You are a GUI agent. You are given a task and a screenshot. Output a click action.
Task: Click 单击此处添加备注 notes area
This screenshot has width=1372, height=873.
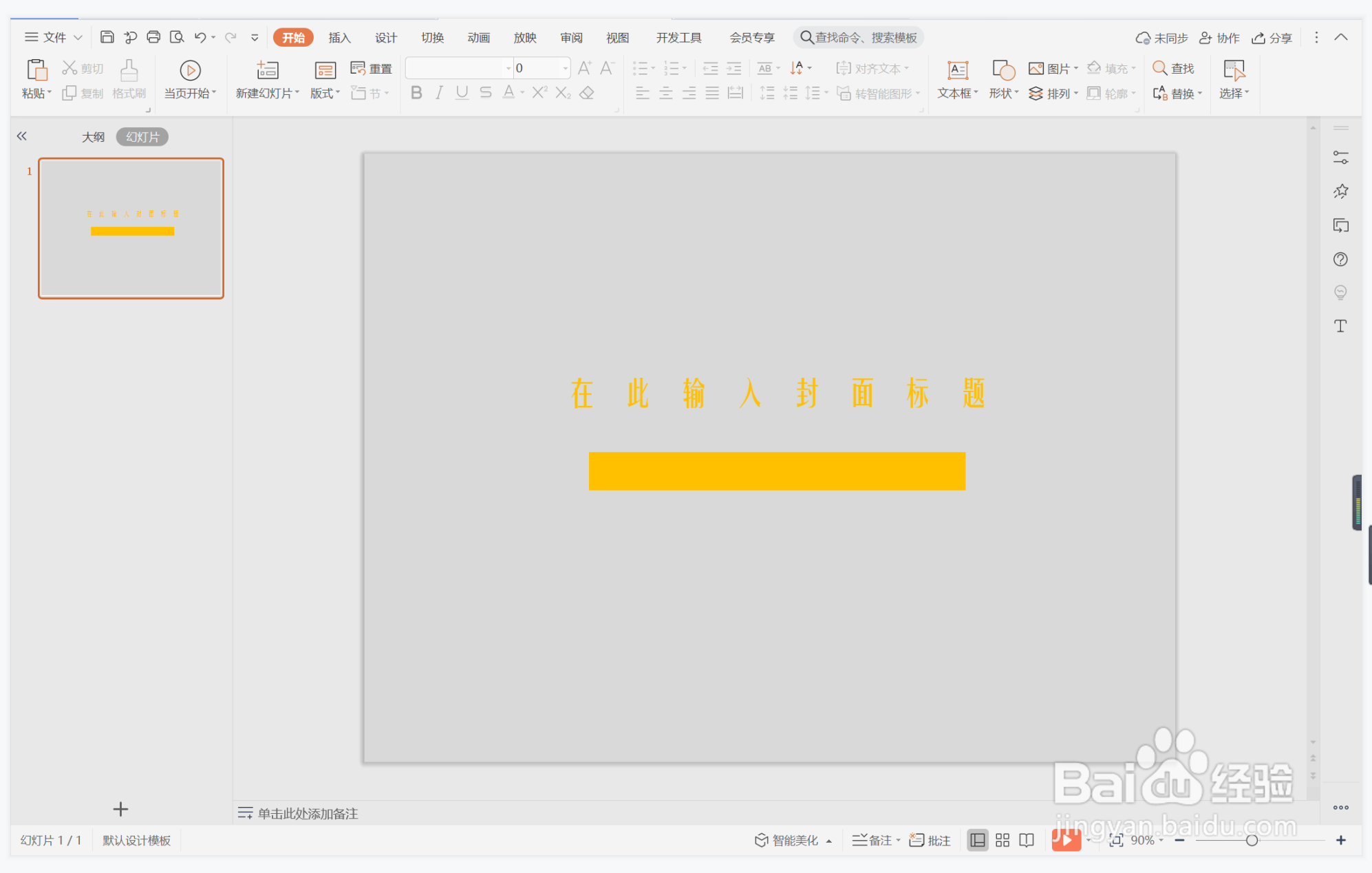click(308, 813)
